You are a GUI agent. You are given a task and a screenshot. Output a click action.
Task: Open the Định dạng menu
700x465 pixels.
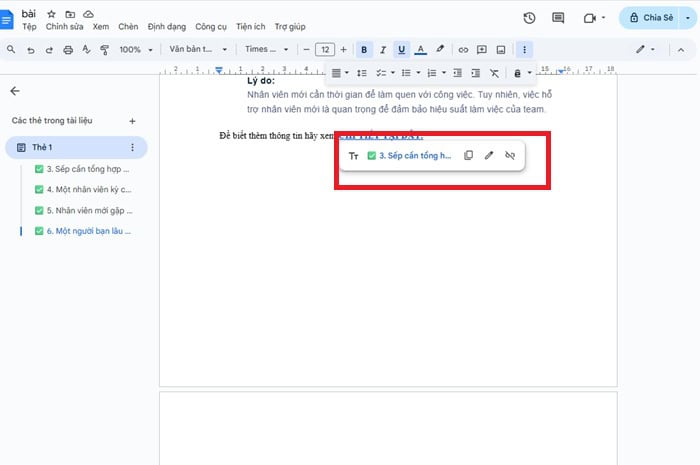(x=167, y=27)
